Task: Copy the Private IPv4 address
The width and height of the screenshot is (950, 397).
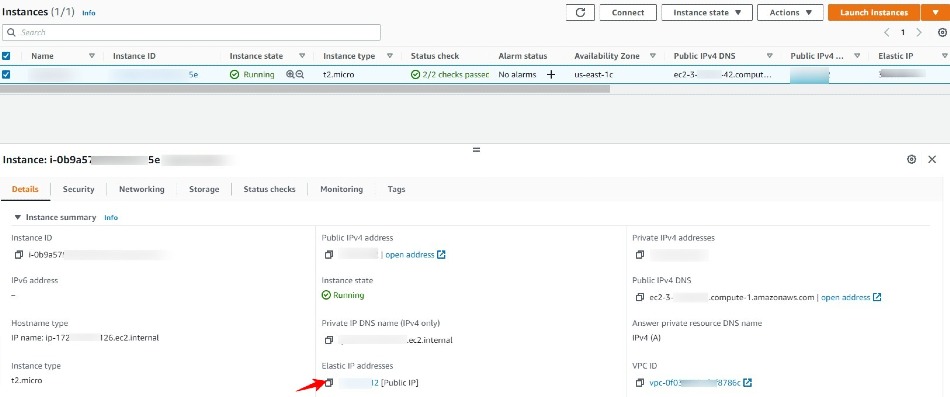Action: [640, 255]
